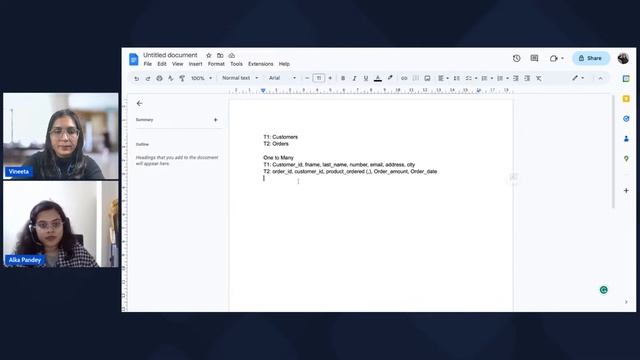This screenshot has width=640, height=360.
Task: Open the Help menu
Action: tap(284, 64)
